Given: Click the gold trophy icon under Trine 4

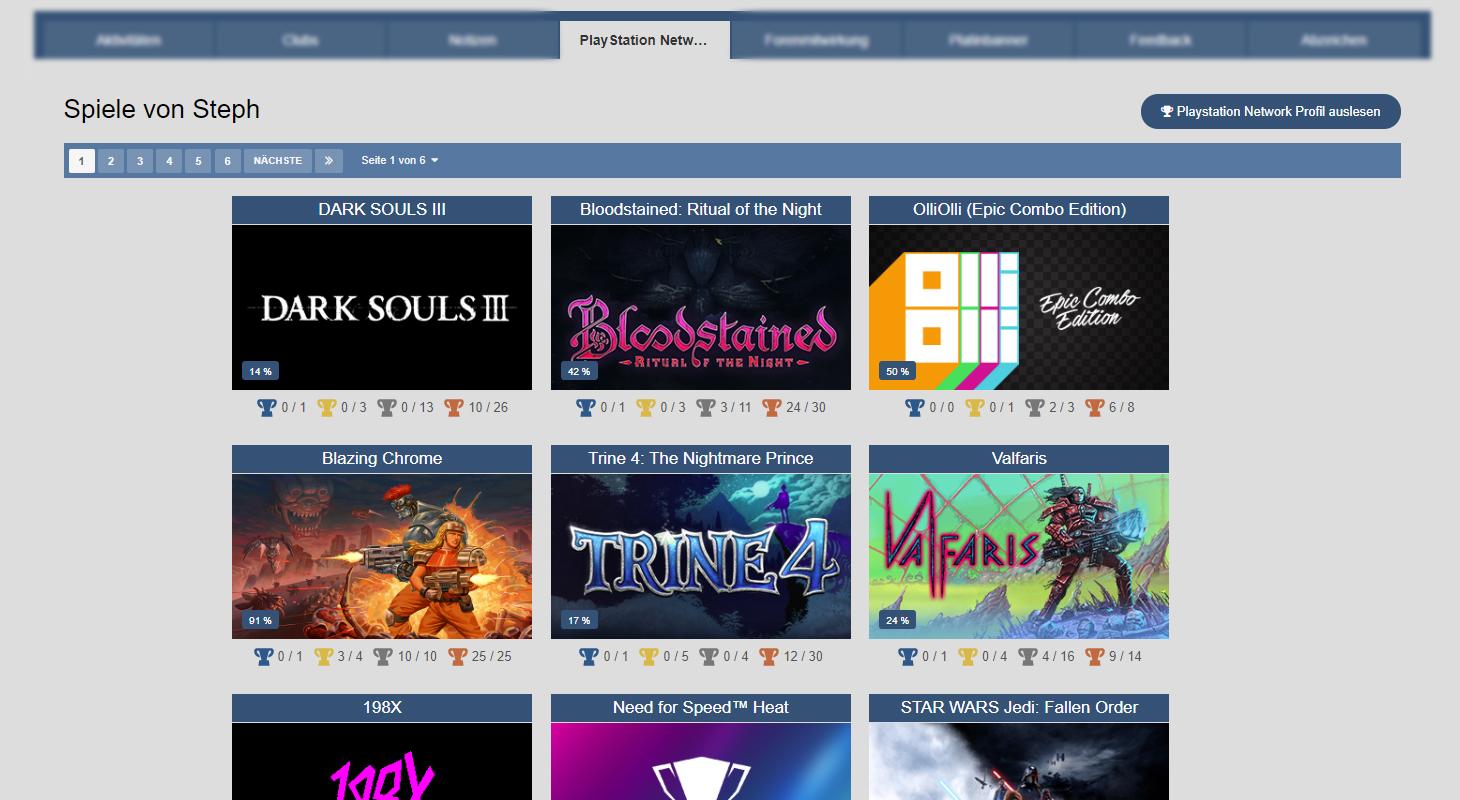Looking at the screenshot, I should coord(648,656).
